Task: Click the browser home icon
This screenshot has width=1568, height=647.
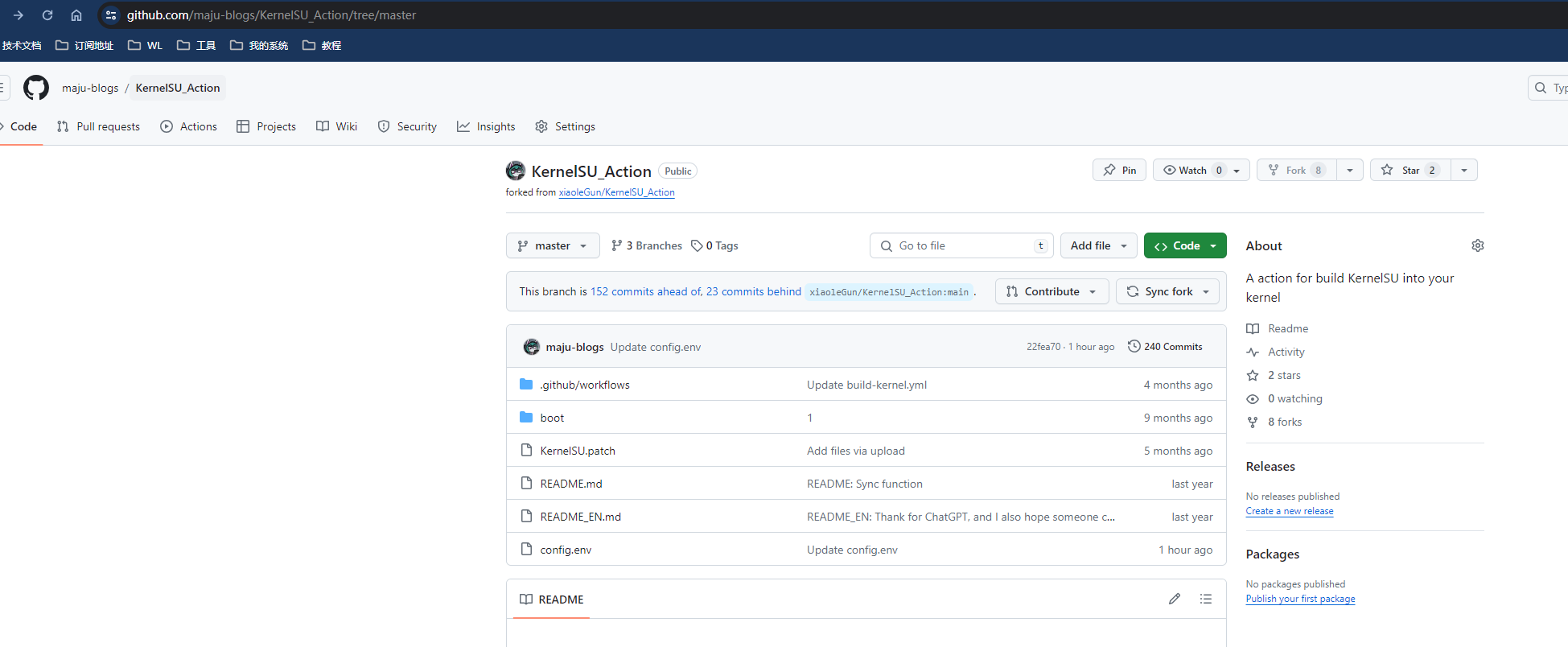Action: coord(76,15)
